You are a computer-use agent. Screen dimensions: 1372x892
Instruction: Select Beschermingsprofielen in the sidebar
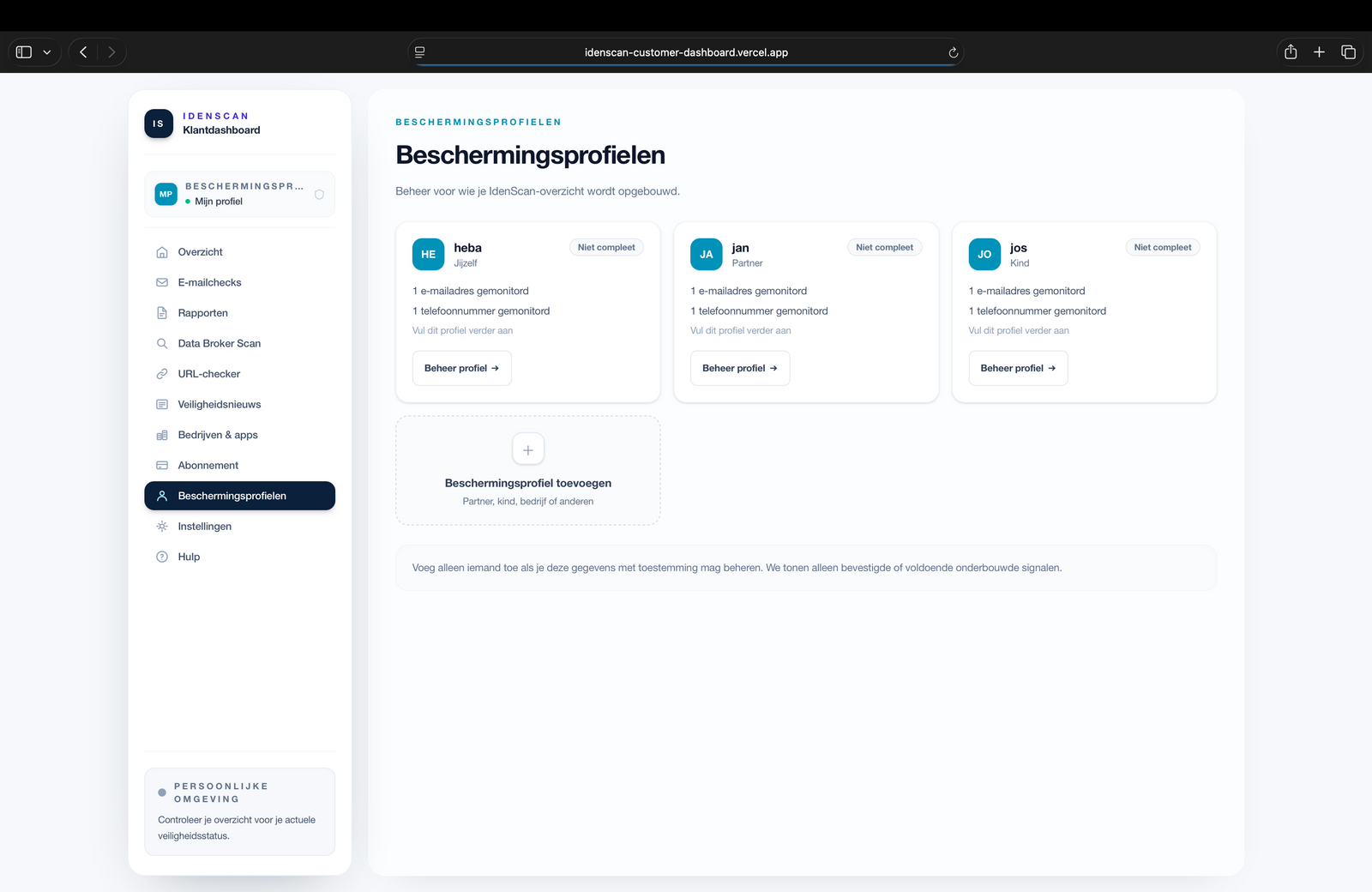tap(239, 496)
